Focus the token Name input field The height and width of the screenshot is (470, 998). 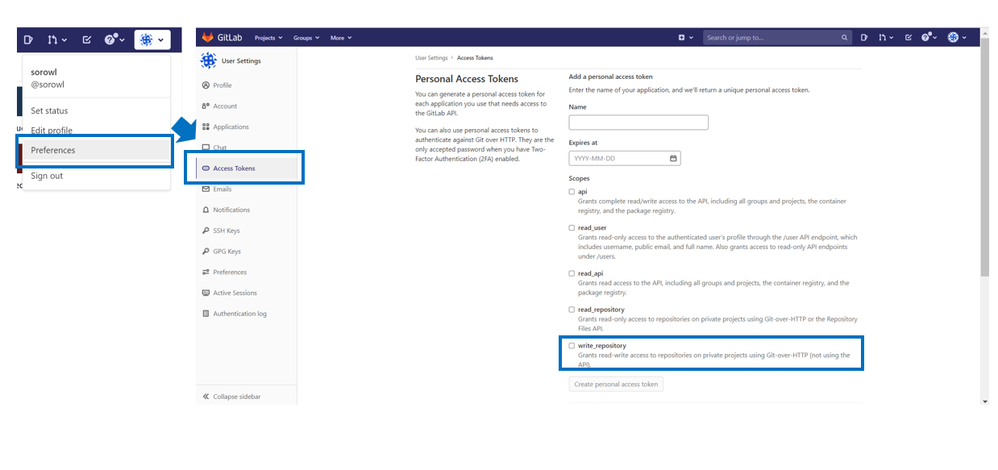point(638,122)
